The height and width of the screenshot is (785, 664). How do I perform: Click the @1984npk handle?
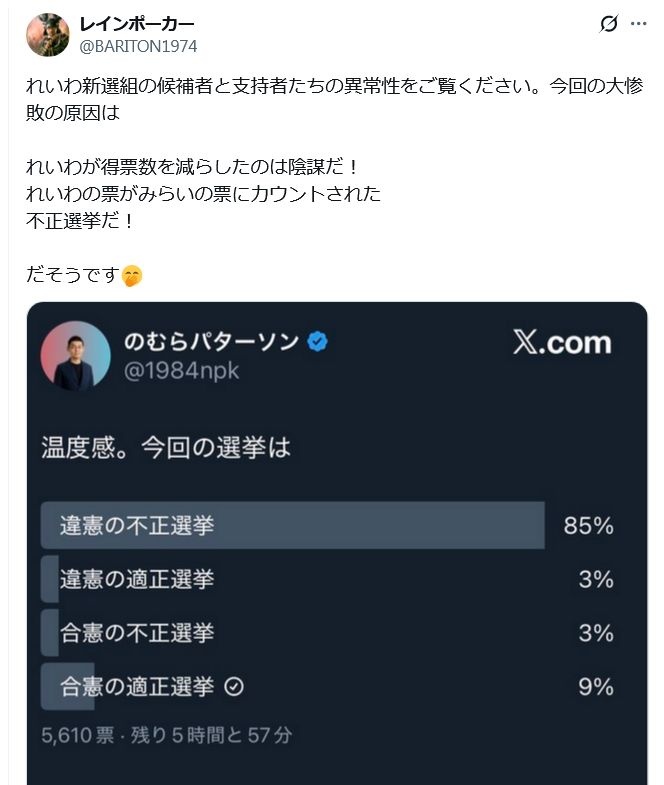(181, 371)
